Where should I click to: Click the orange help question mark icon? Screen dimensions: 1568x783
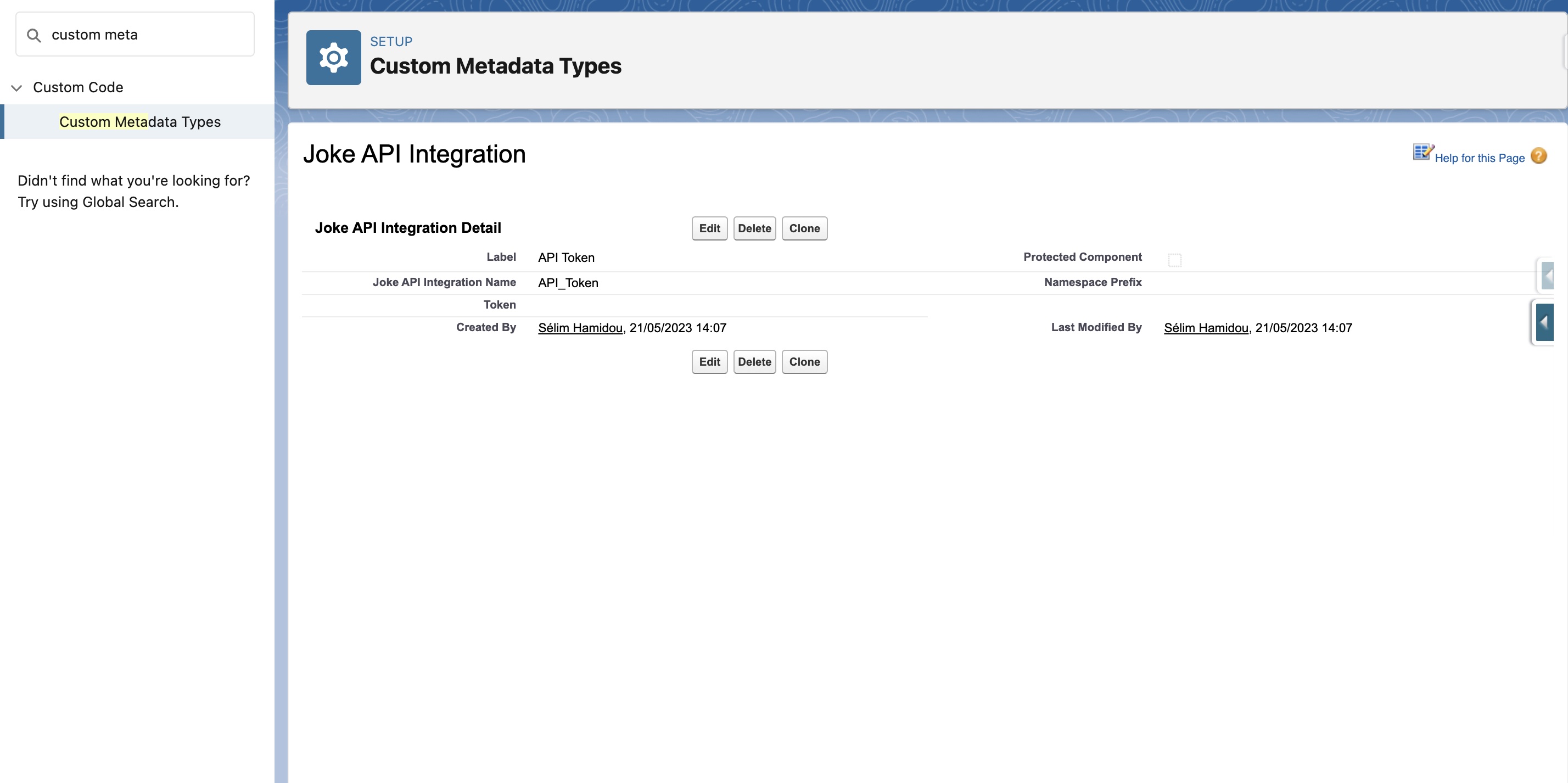[1539, 156]
